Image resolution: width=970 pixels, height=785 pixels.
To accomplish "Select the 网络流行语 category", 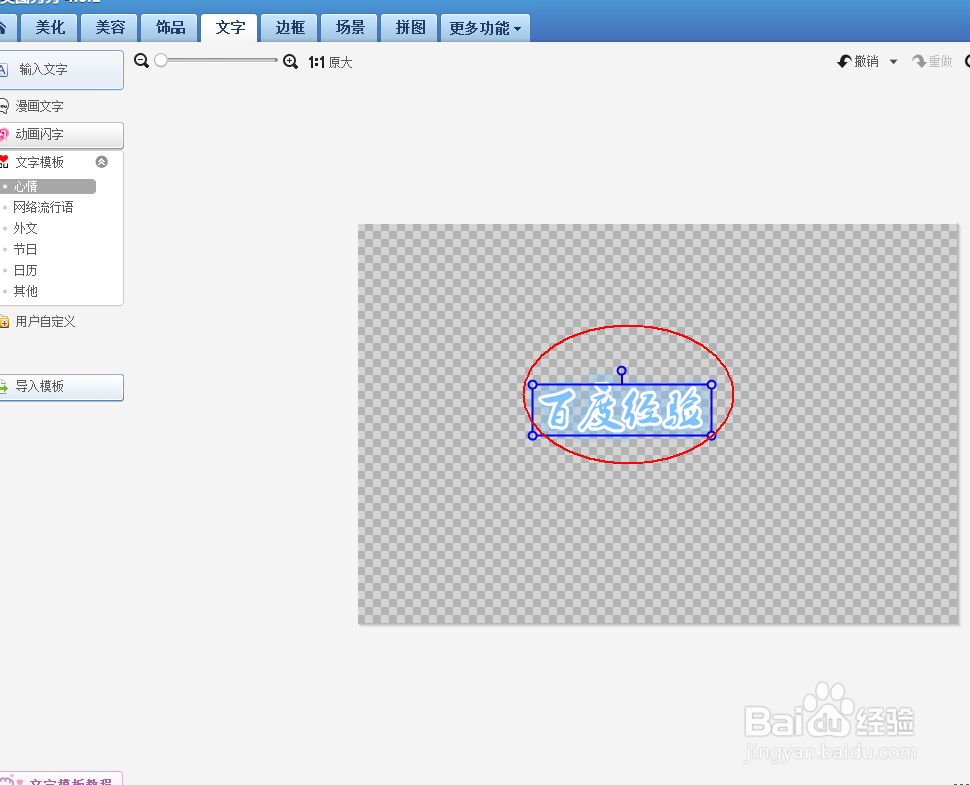I will [x=43, y=207].
